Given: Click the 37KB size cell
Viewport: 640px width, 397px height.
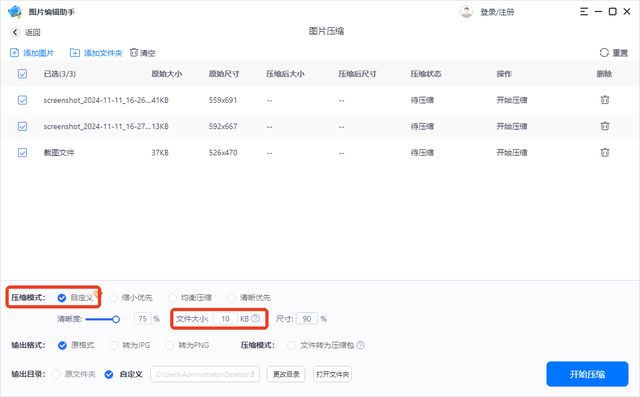Looking at the screenshot, I should coord(160,153).
